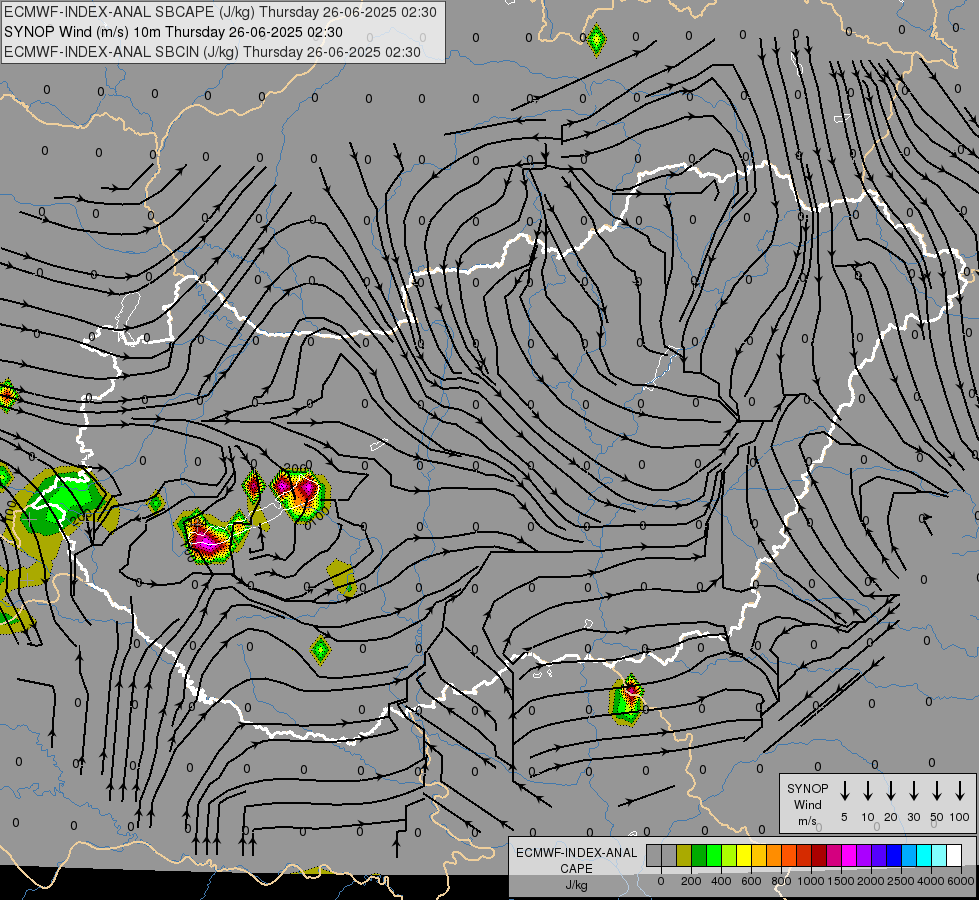979x900 pixels.
Task: Select the brick red swatch left of 1000
Action: pos(804,855)
